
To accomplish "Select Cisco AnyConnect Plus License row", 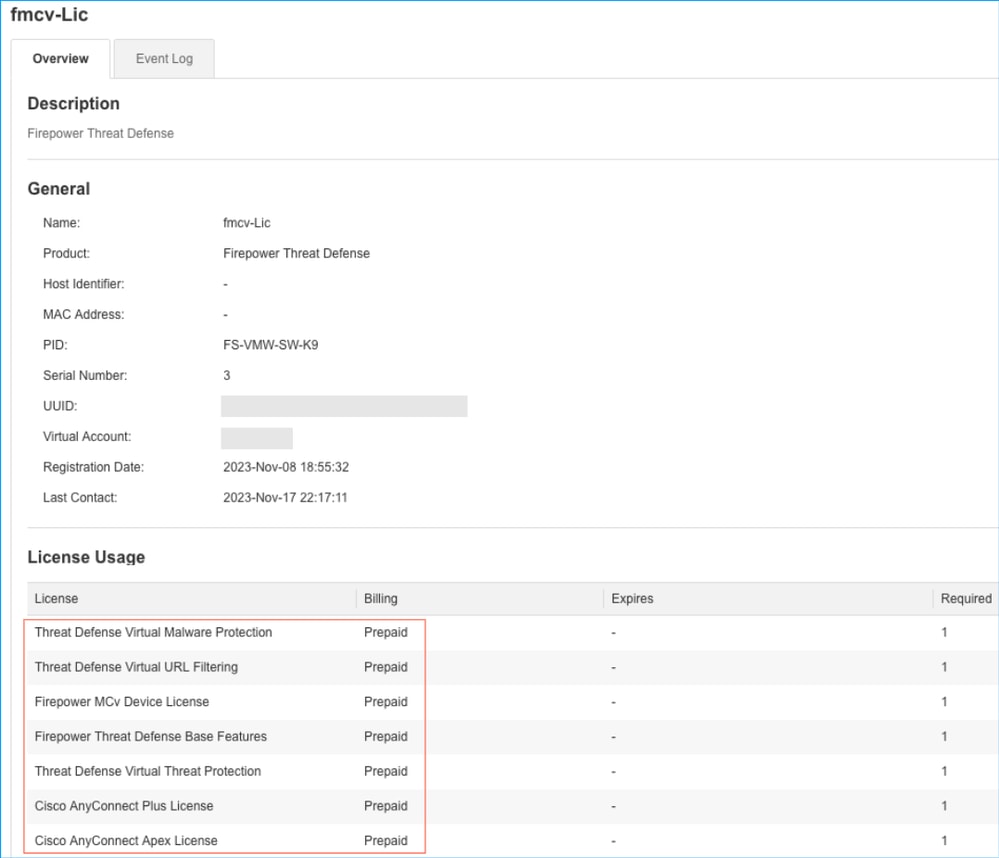I will [513, 806].
